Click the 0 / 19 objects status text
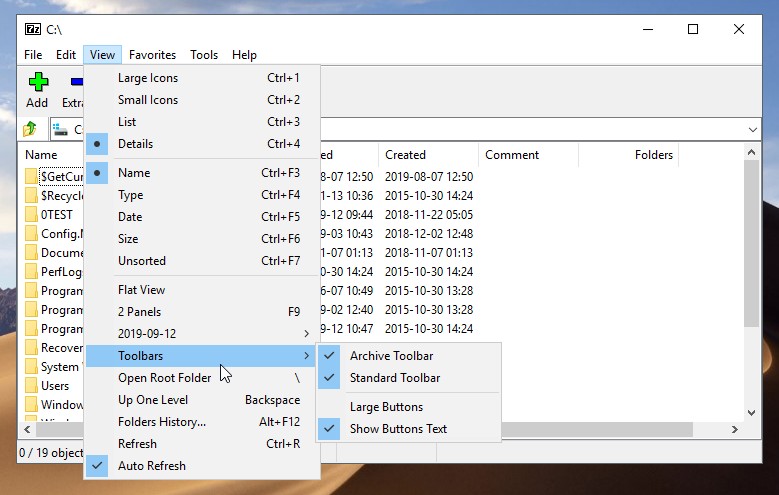The image size is (779, 495). [51, 453]
